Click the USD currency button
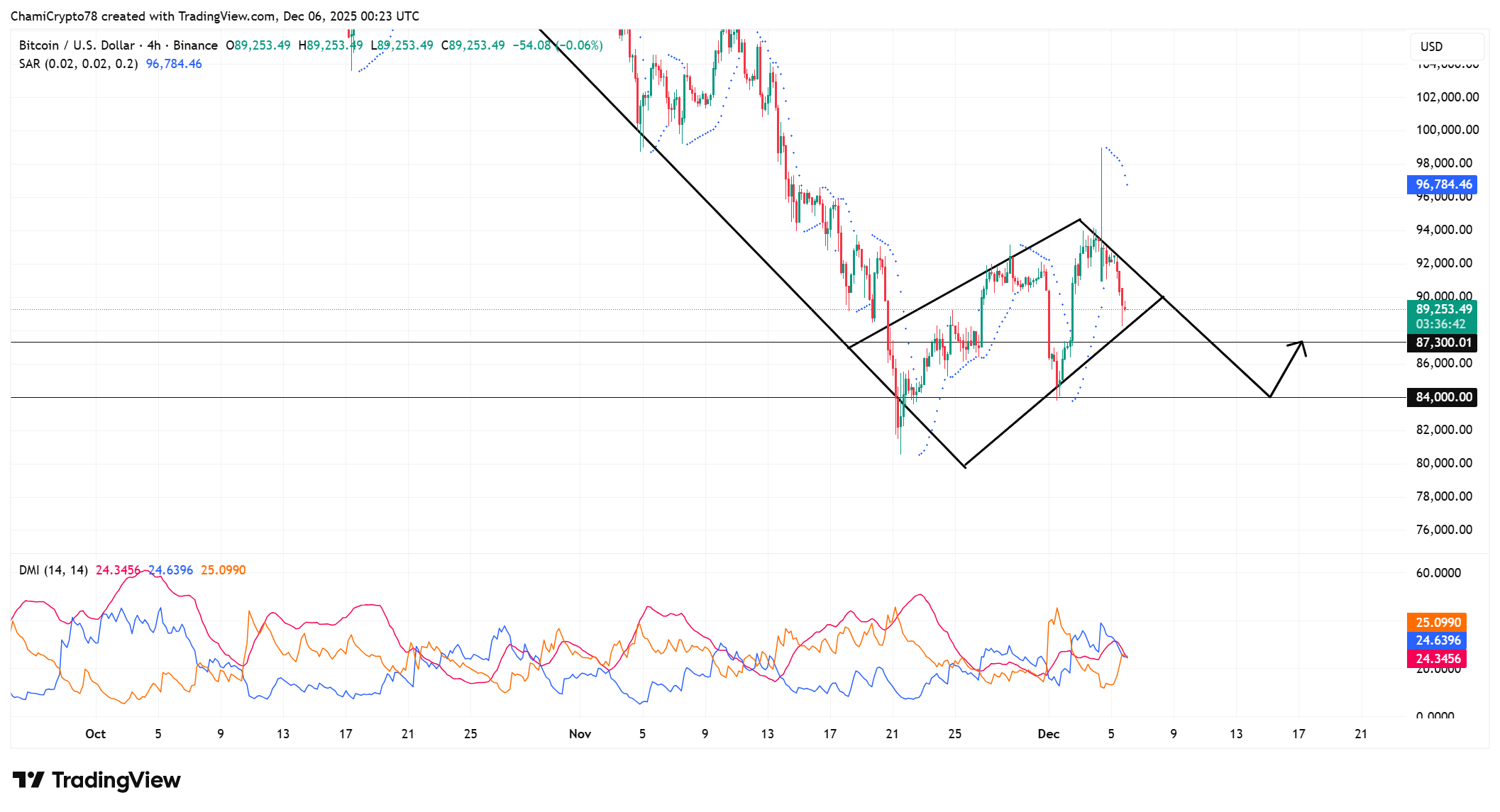The height and width of the screenshot is (812, 1500). (1447, 45)
